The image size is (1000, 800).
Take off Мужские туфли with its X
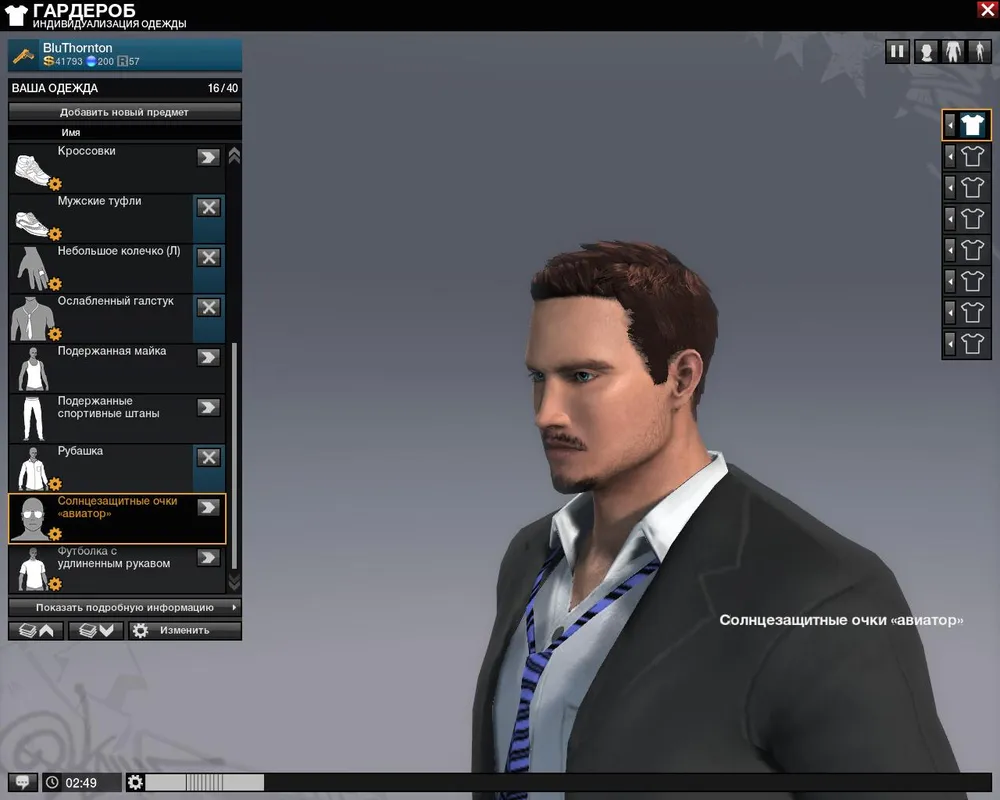[x=209, y=207]
